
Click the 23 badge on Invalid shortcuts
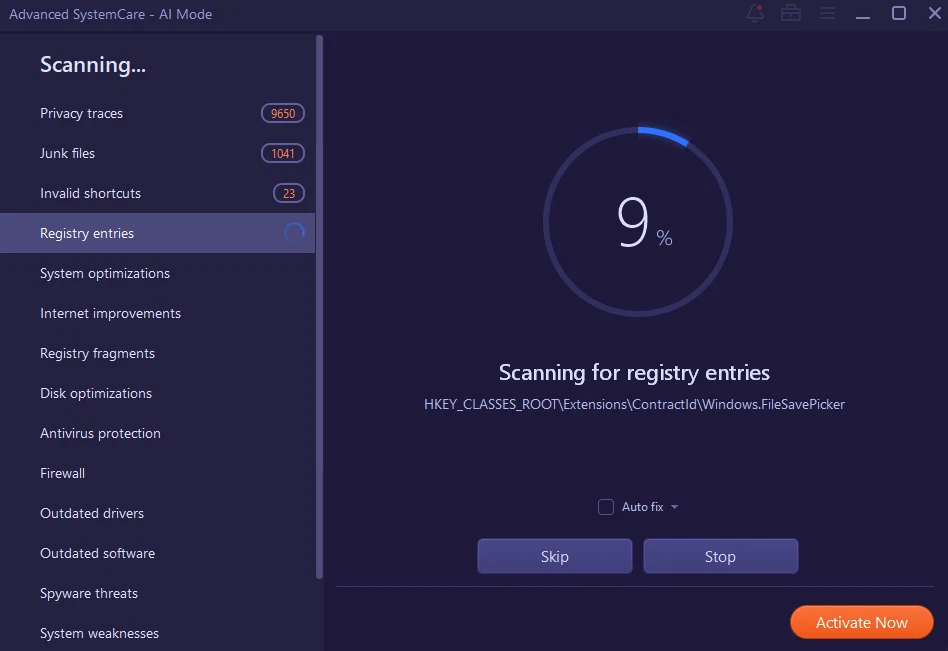[x=288, y=193]
